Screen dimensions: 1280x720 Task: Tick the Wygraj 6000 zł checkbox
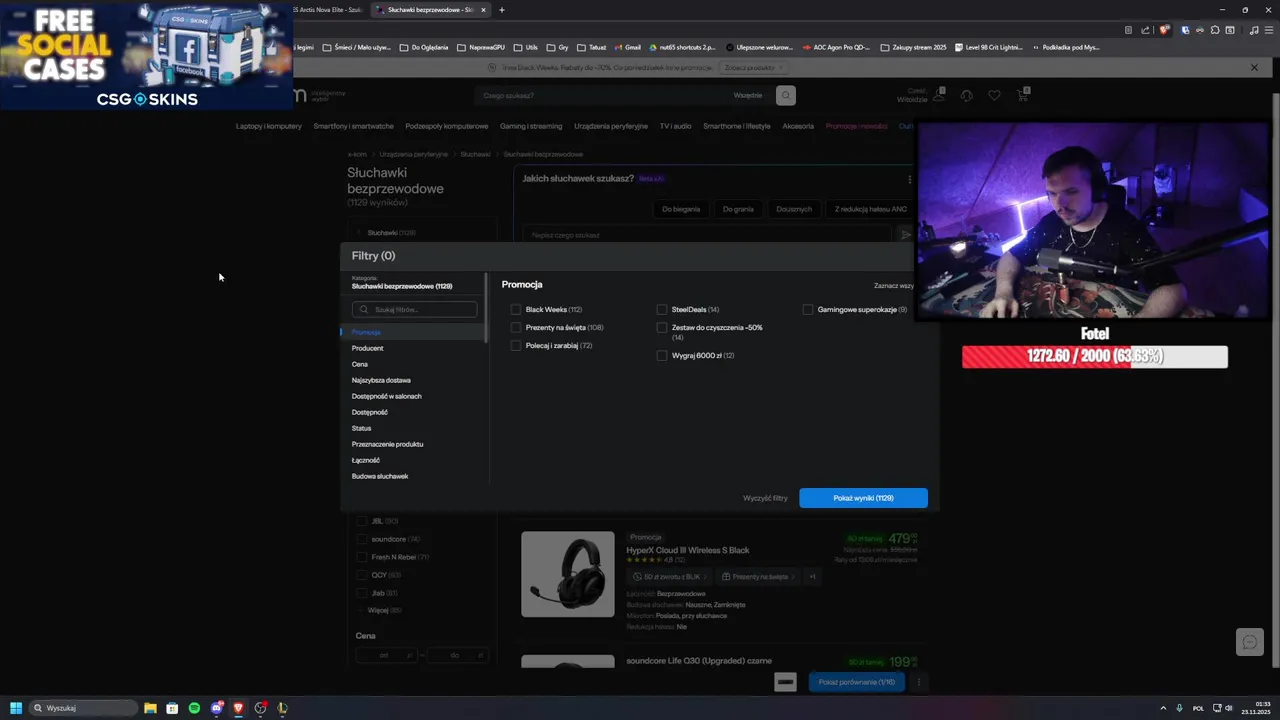662,356
